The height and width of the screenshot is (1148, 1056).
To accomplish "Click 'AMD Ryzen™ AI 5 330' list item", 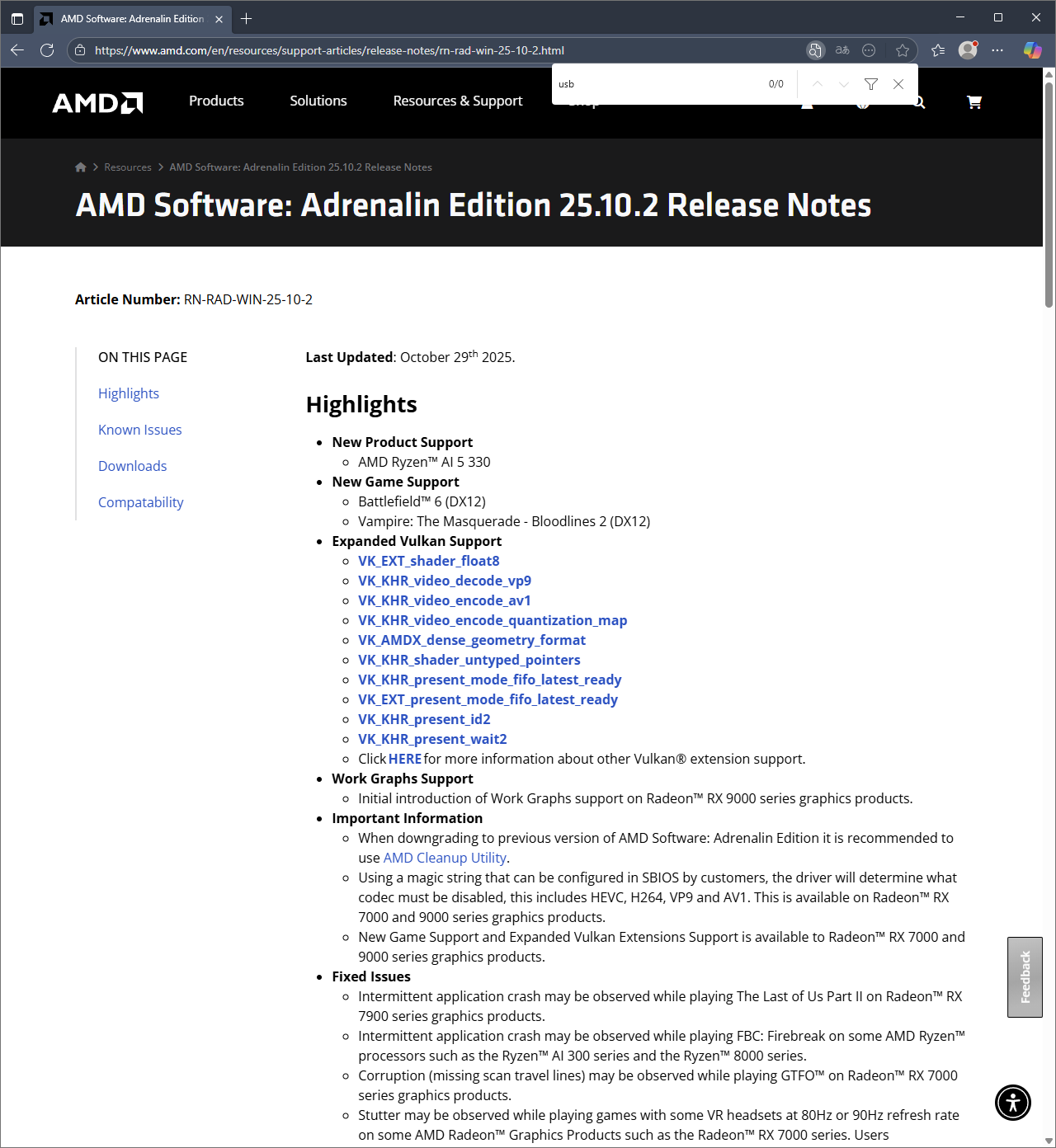I will click(424, 462).
